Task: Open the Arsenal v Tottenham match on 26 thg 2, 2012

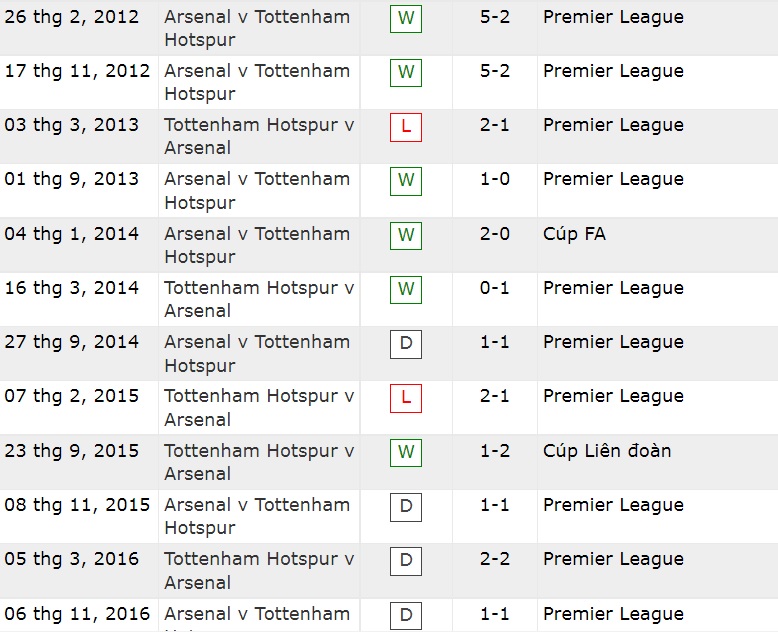Action: (257, 28)
